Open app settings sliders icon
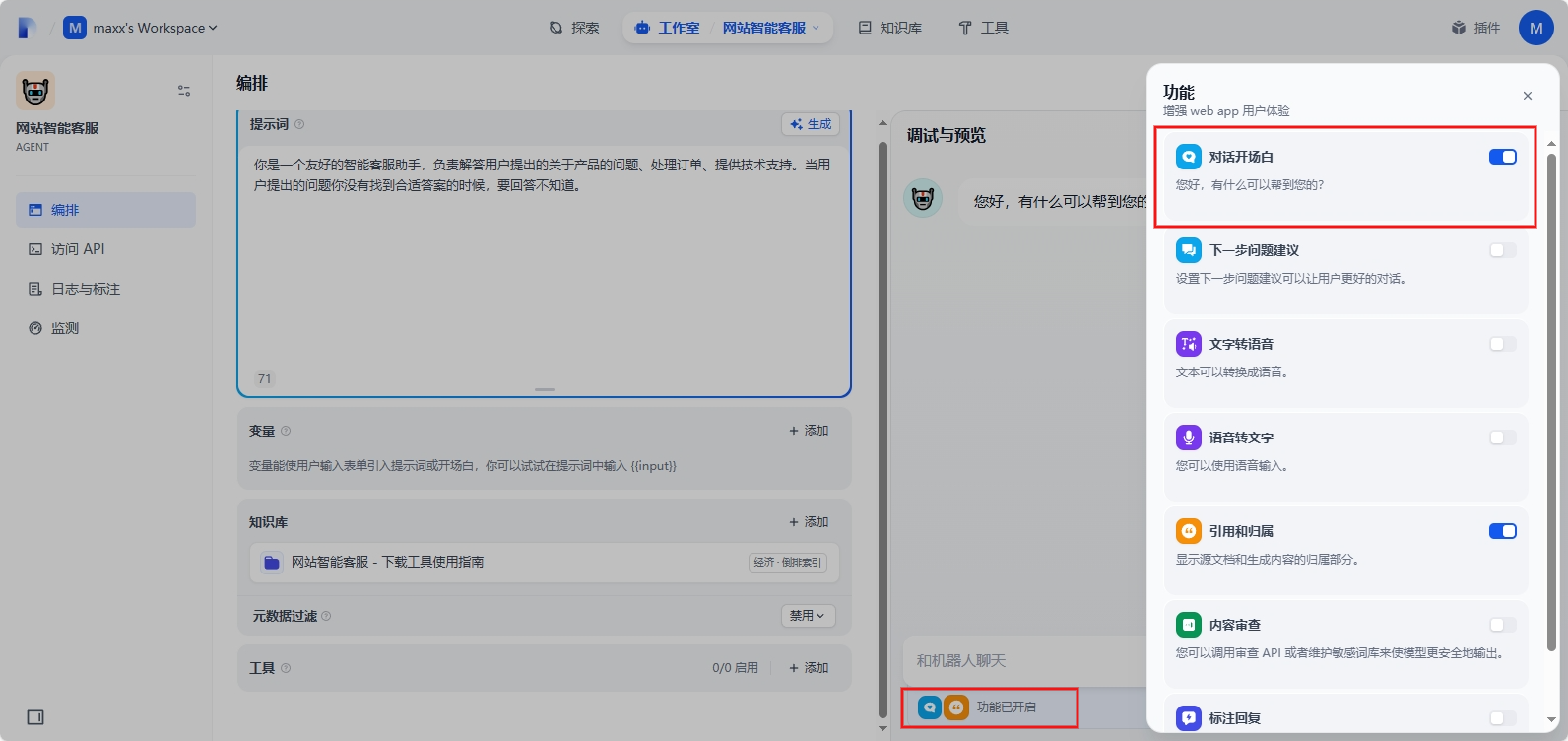Image resolution: width=1568 pixels, height=741 pixels. pos(184,91)
